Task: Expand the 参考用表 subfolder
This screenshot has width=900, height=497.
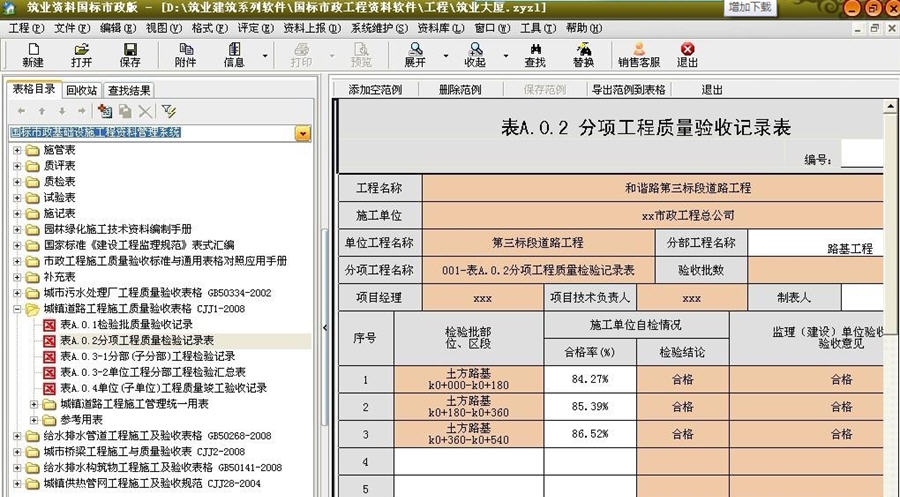Action: (34, 421)
